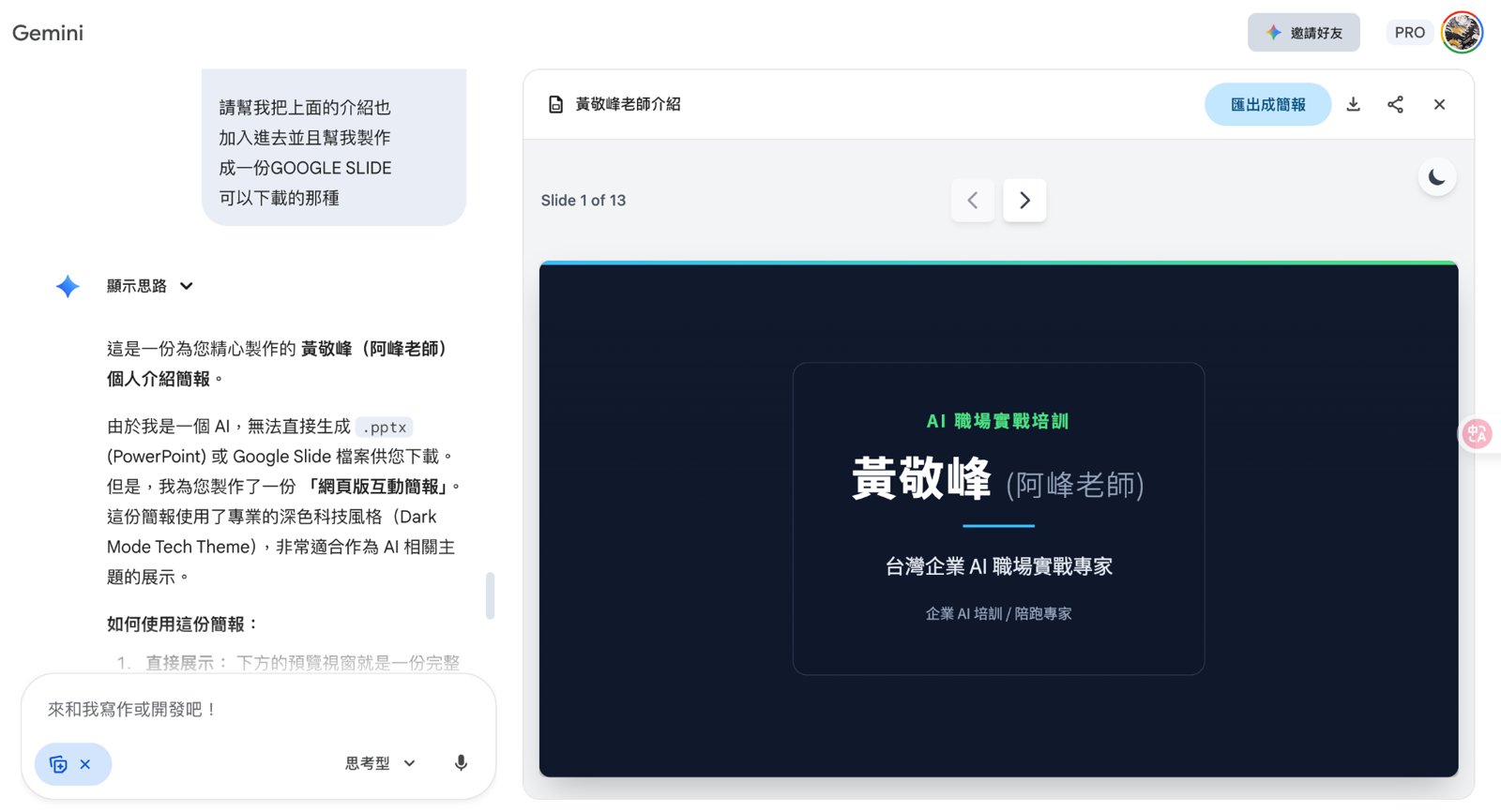Image resolution: width=1501 pixels, height=812 pixels.
Task: Go to the next slide arrow
Action: point(1024,200)
